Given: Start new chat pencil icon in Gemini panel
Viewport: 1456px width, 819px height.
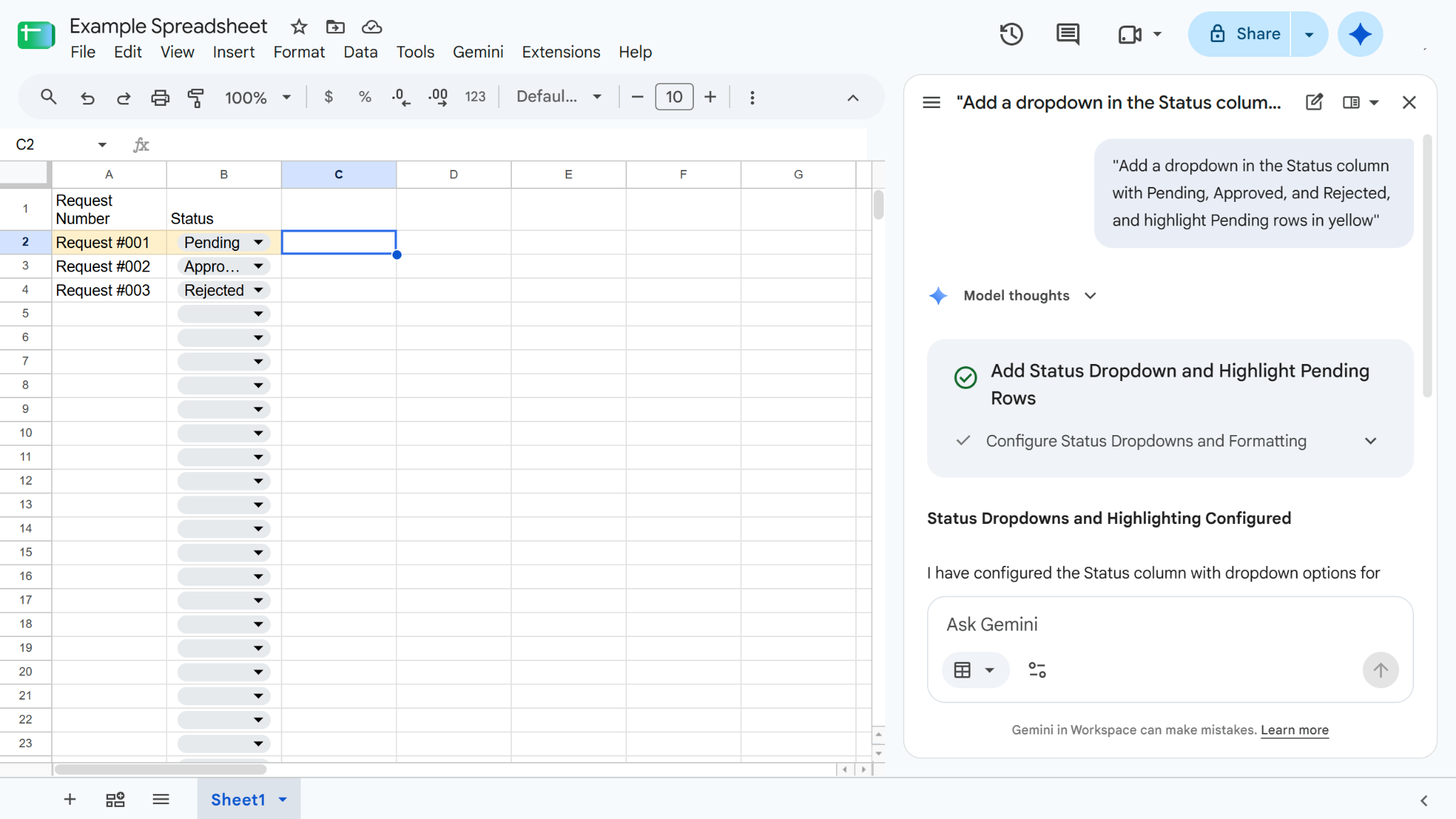Looking at the screenshot, I should (x=1315, y=102).
